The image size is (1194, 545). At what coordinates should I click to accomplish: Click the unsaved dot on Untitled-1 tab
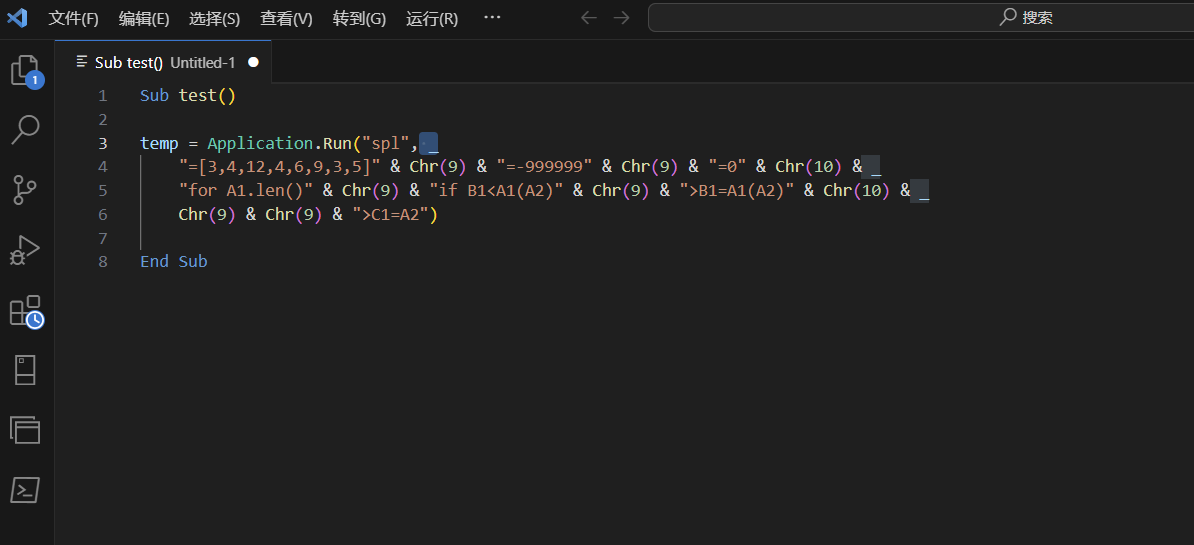tap(253, 62)
